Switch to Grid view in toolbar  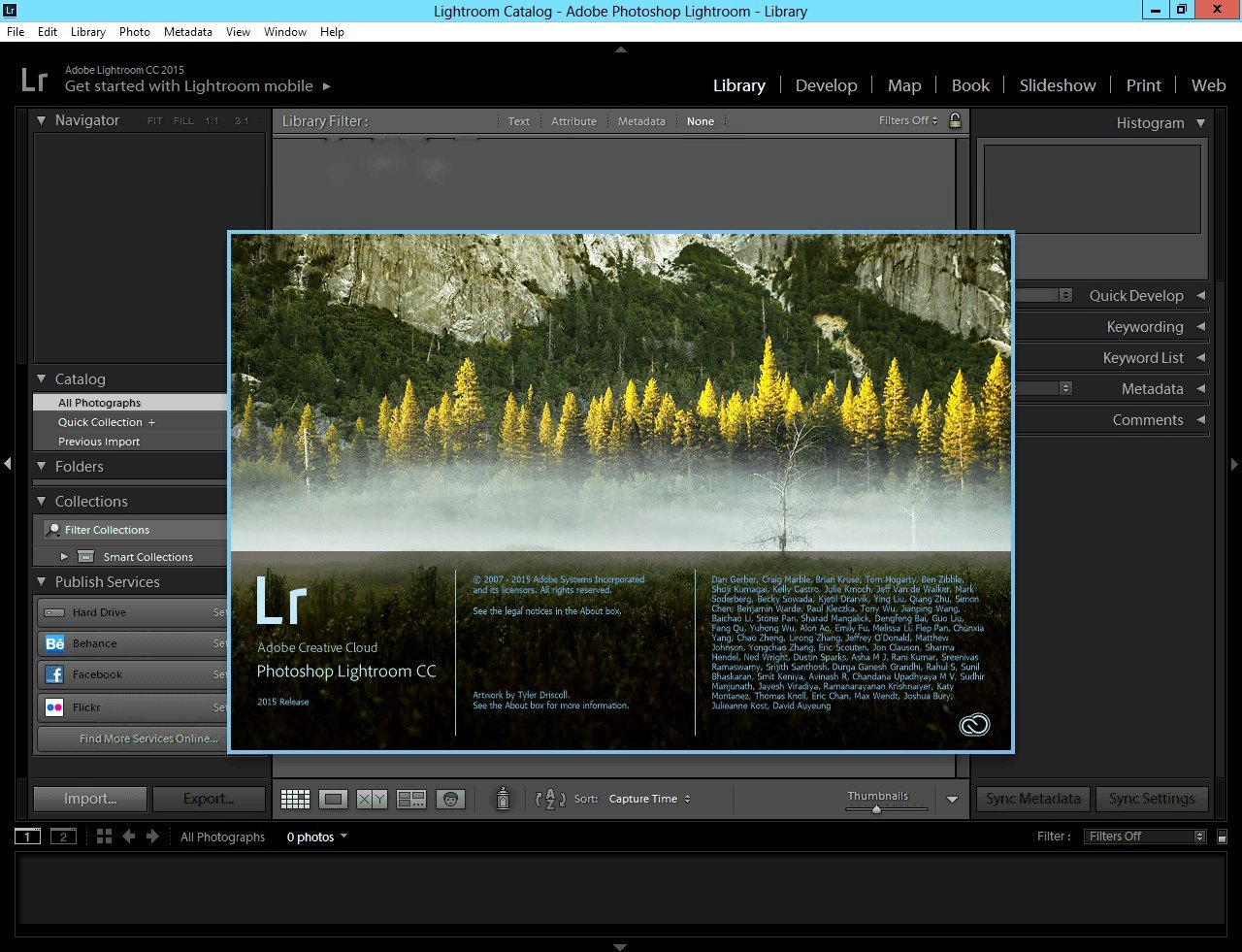[x=295, y=799]
